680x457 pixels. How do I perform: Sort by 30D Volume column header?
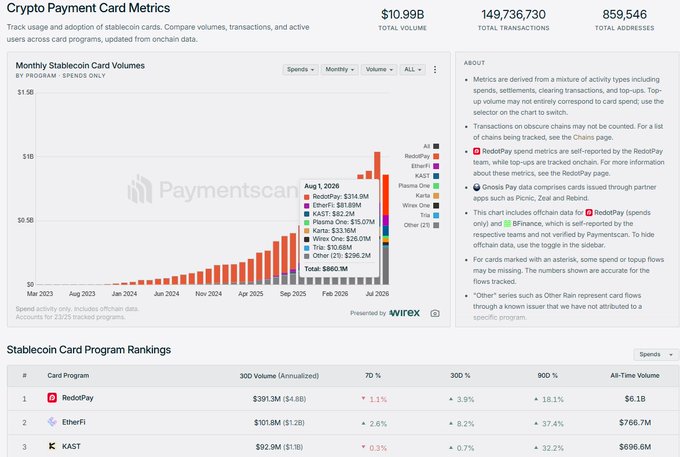coord(279,375)
